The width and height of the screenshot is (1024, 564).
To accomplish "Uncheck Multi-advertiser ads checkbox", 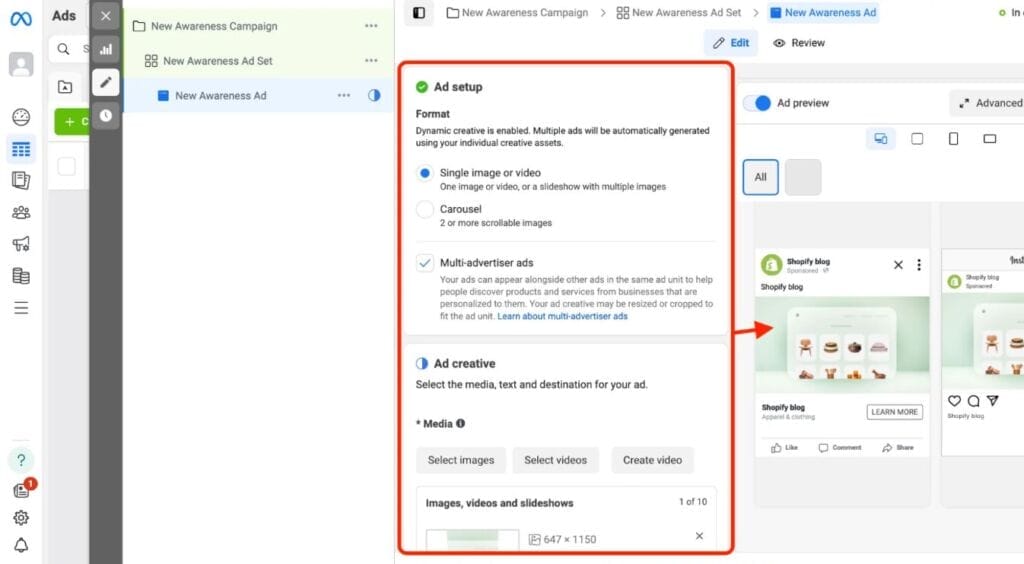I will [x=425, y=262].
